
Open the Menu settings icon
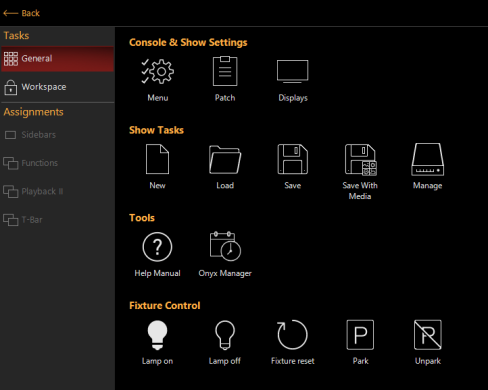(x=157, y=71)
